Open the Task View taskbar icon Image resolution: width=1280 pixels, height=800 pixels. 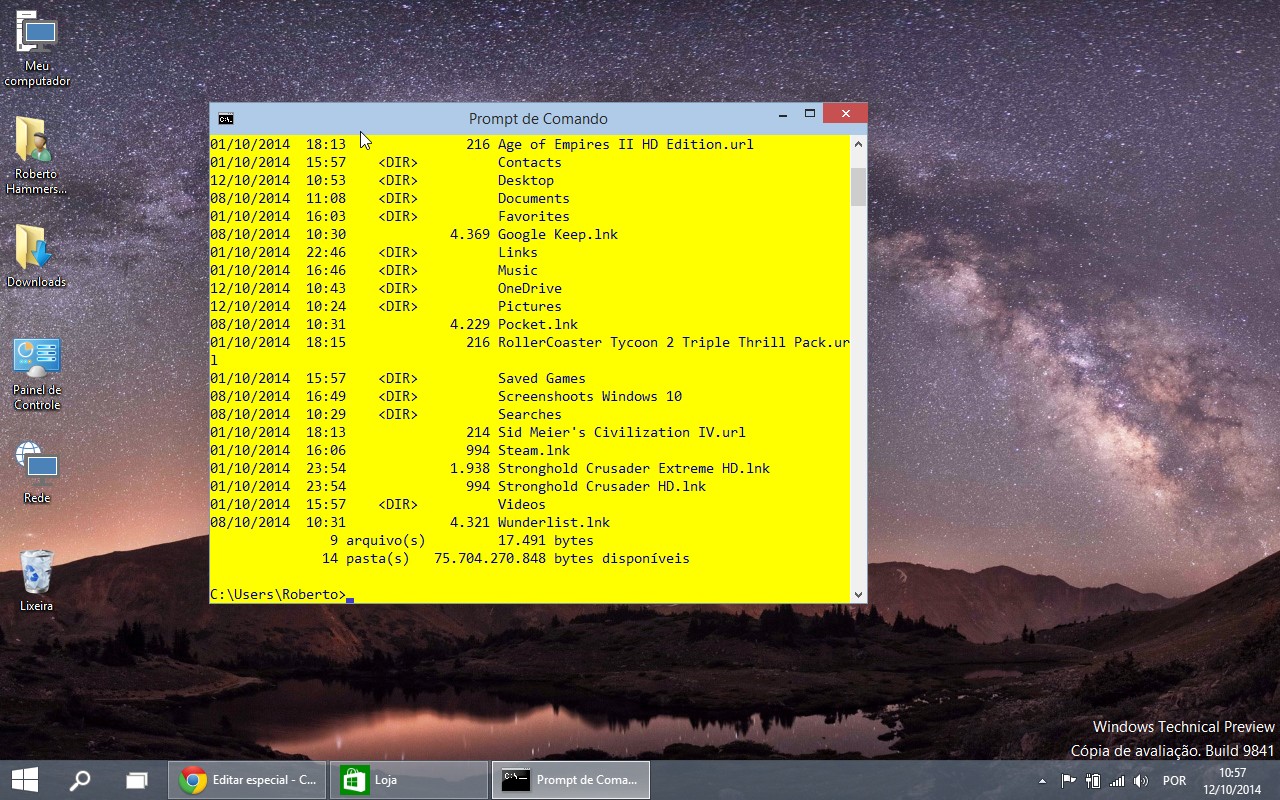(137, 780)
